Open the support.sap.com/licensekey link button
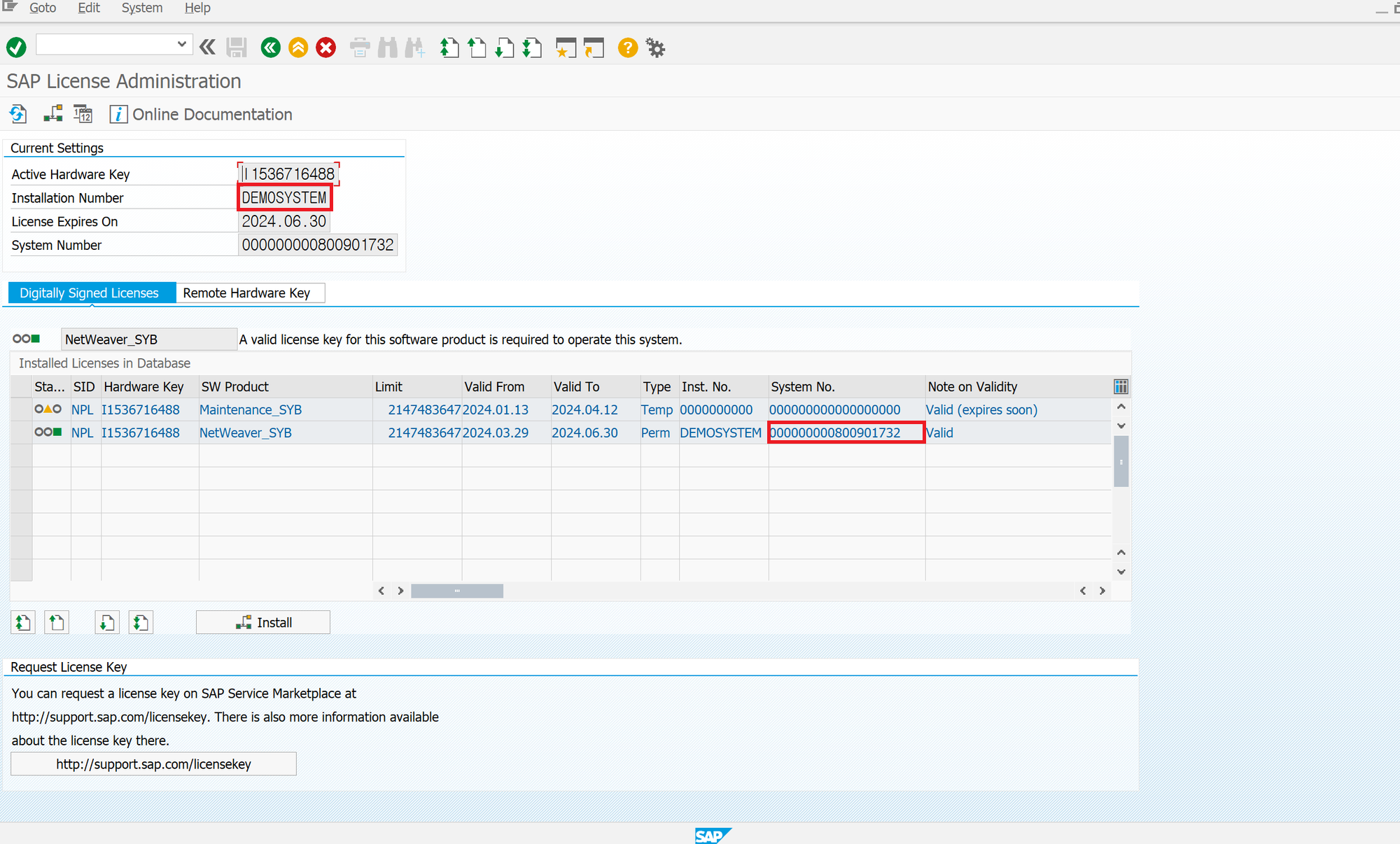 153,764
